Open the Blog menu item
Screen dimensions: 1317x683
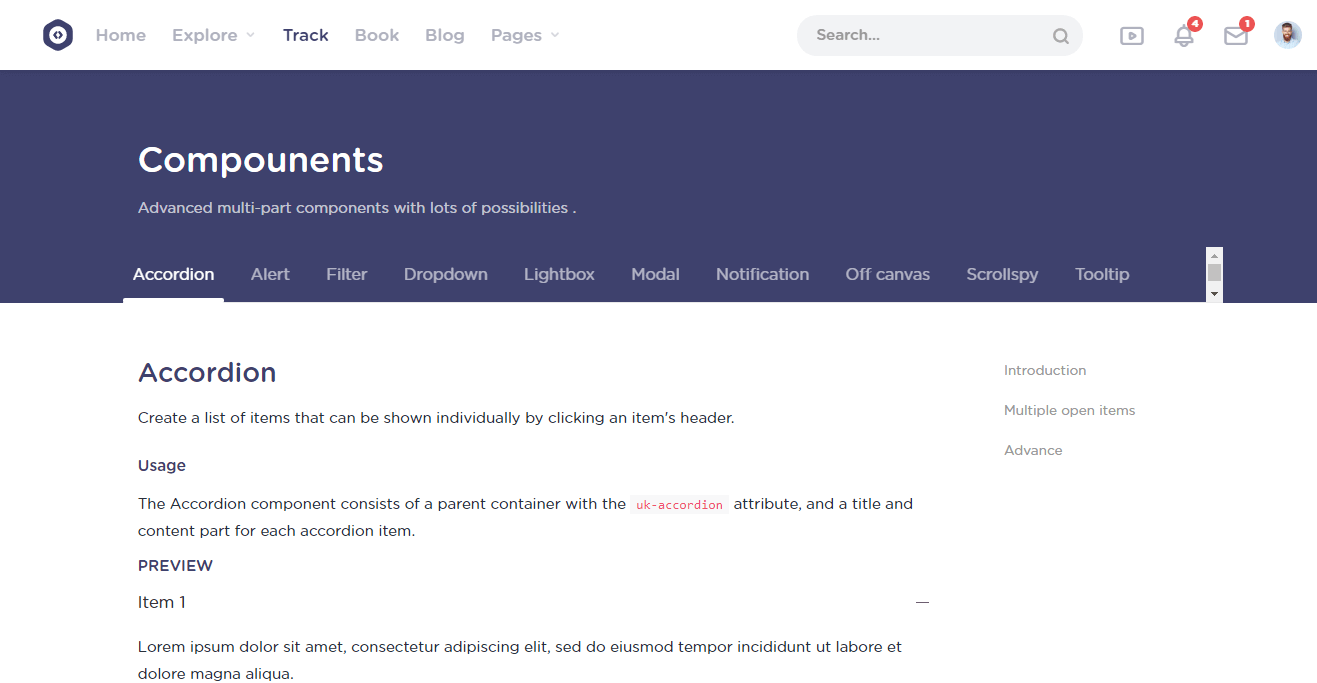(x=445, y=35)
